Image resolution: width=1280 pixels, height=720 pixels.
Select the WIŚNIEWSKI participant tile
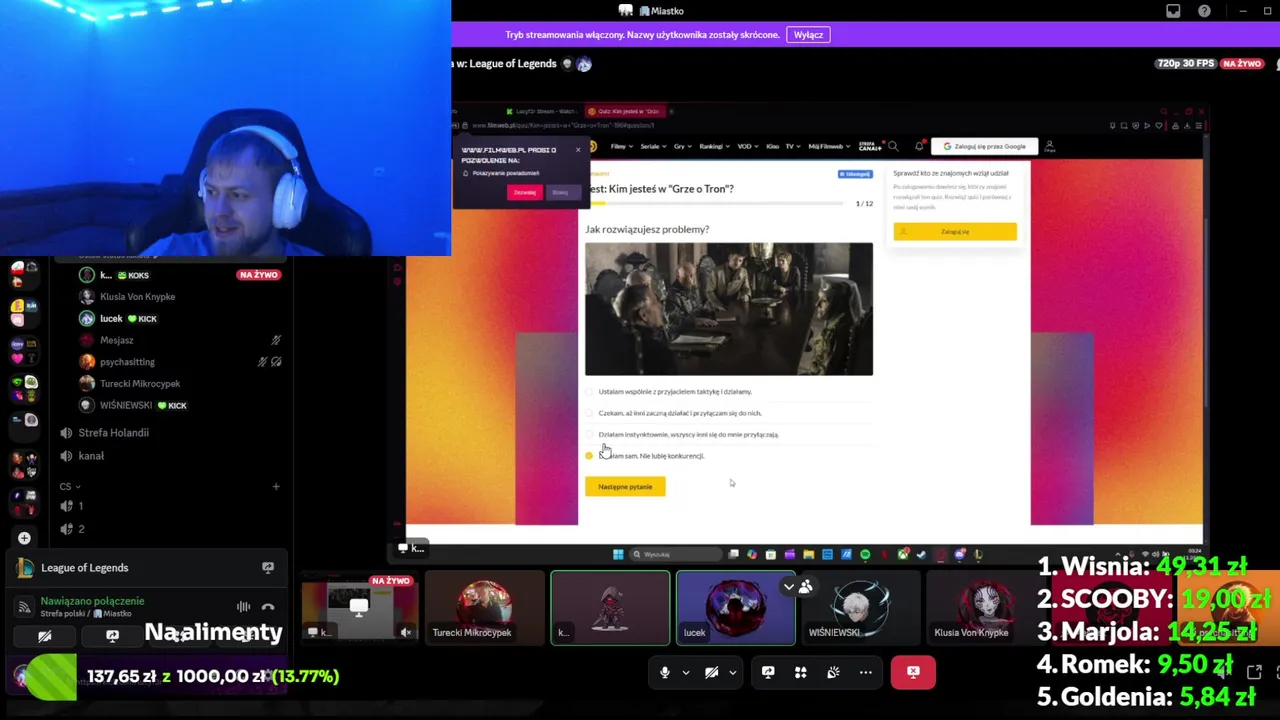click(x=861, y=608)
